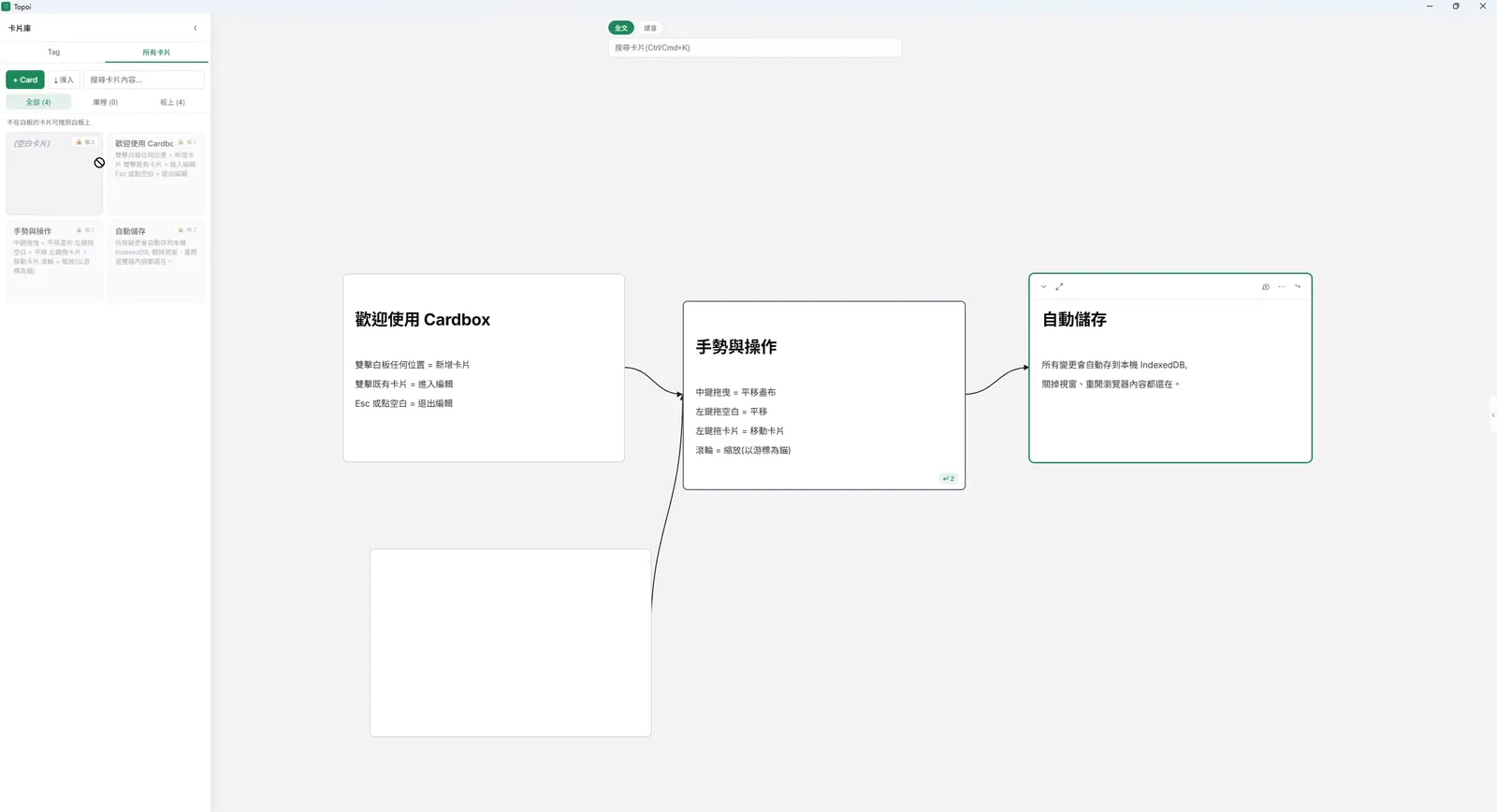This screenshot has width=1497, height=812.
Task: Collapse the 自動儲存 card with its chevron
Action: pyautogui.click(x=1043, y=287)
